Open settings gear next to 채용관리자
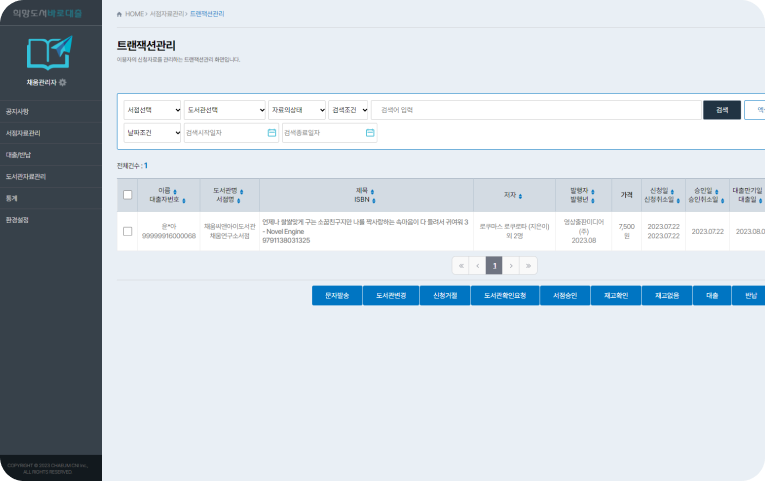This screenshot has width=765, height=481. (x=63, y=82)
